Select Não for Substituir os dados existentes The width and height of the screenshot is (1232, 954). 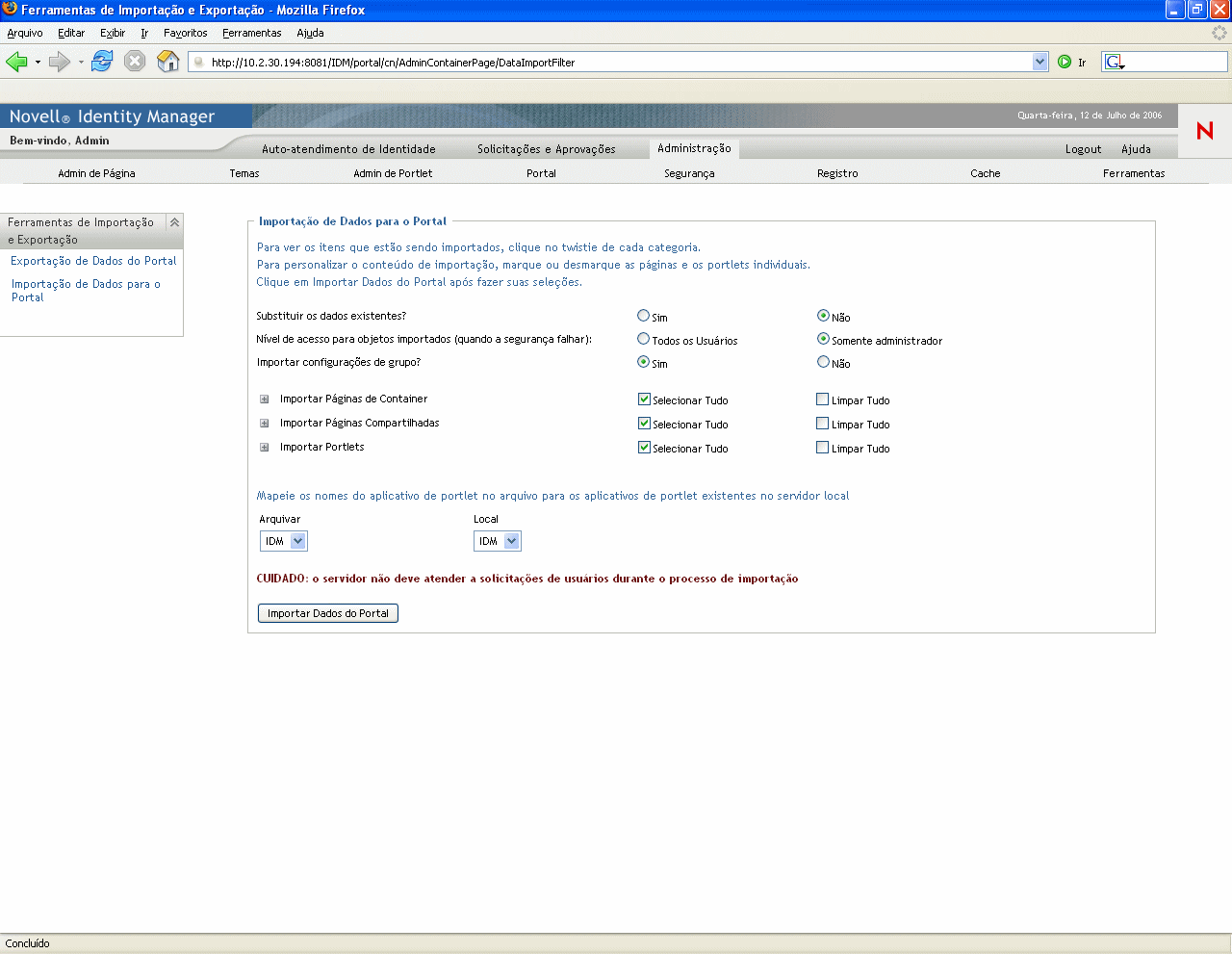823,316
